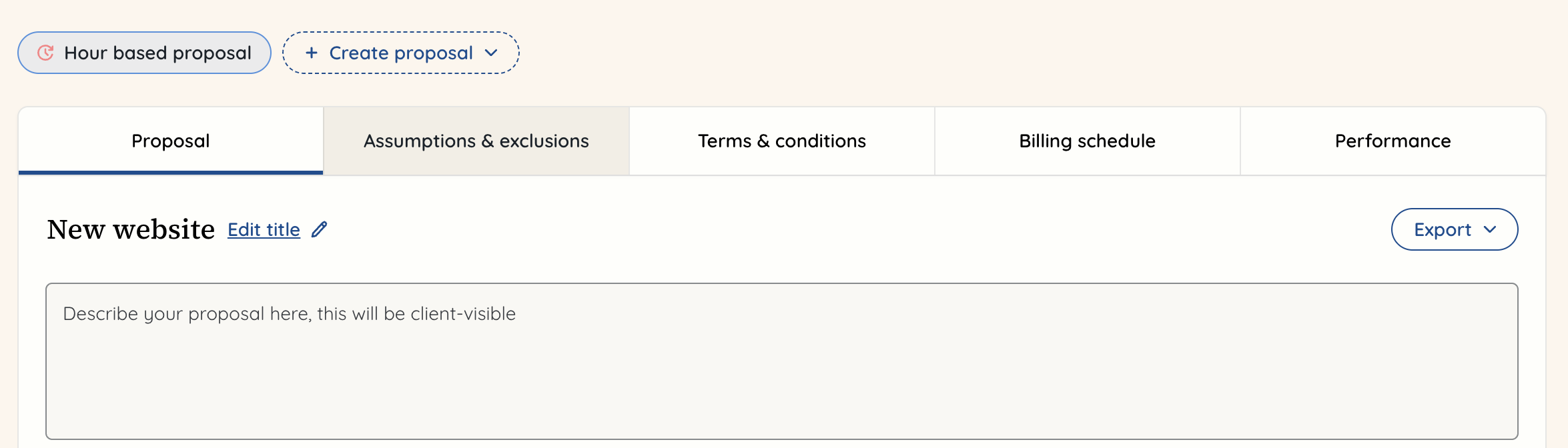The height and width of the screenshot is (448, 1568).
Task: Click Create proposal to start a new proposal
Action: 400,53
